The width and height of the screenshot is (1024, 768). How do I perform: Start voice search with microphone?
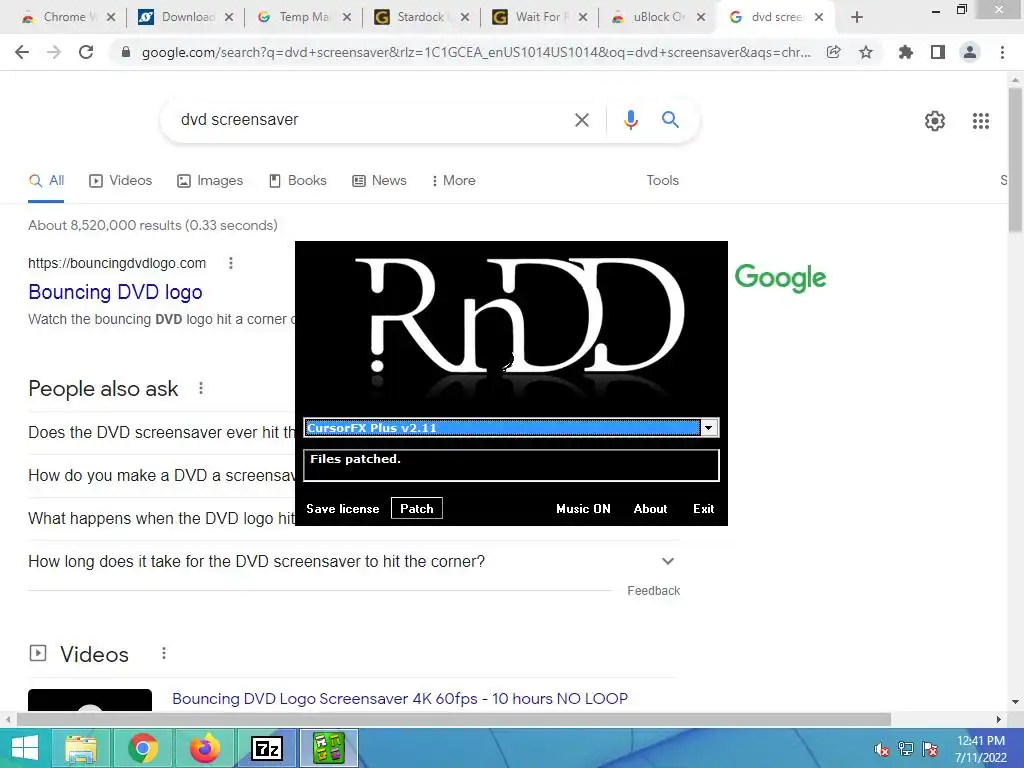pos(630,120)
